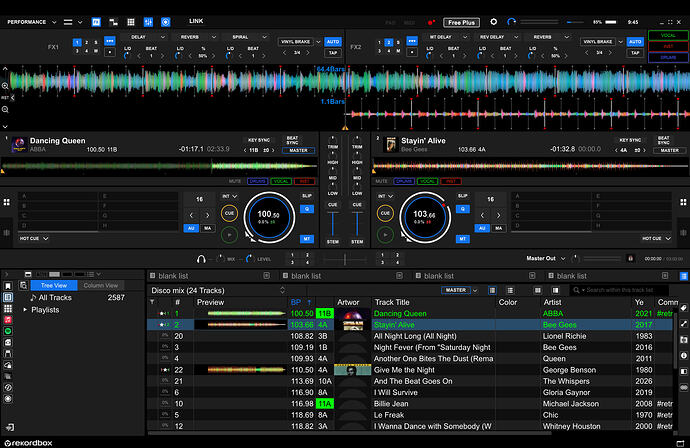Expand the Playlists tree node
The image size is (690, 448).
(25, 310)
